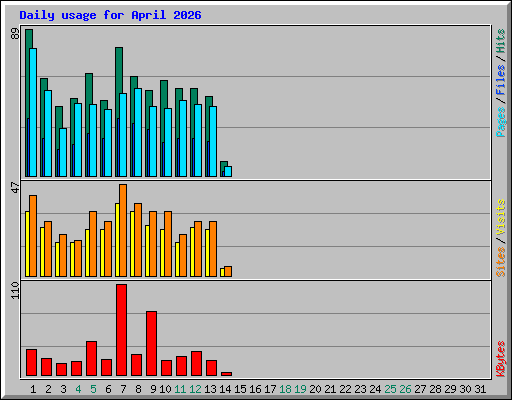This screenshot has width=512, height=400.
Task: Click day 14 on the x-axis
Action: (225, 389)
